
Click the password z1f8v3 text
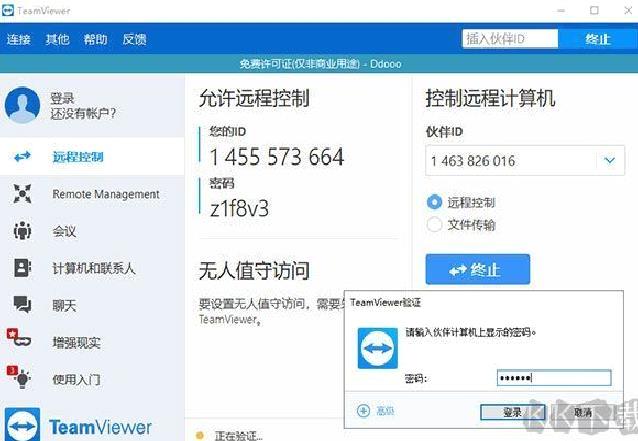point(239,209)
